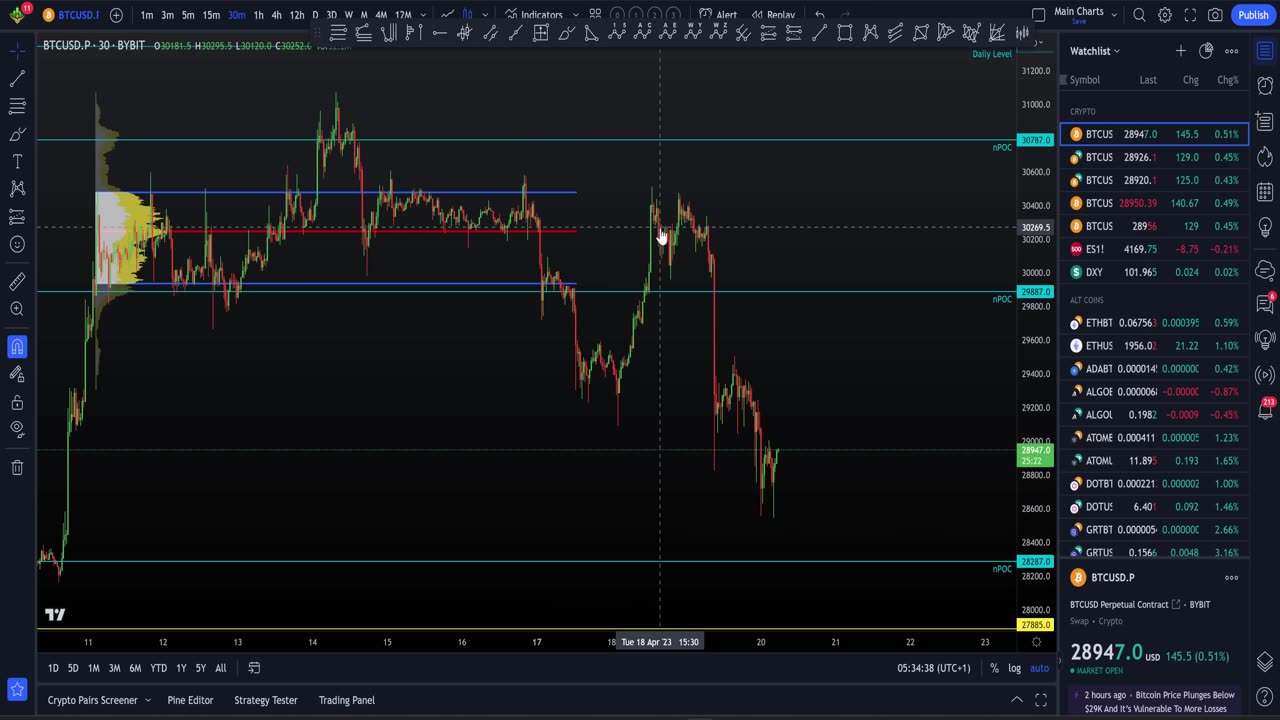Switch to the 1m timeframe
Viewport: 1280px width, 720px height.
(147, 15)
